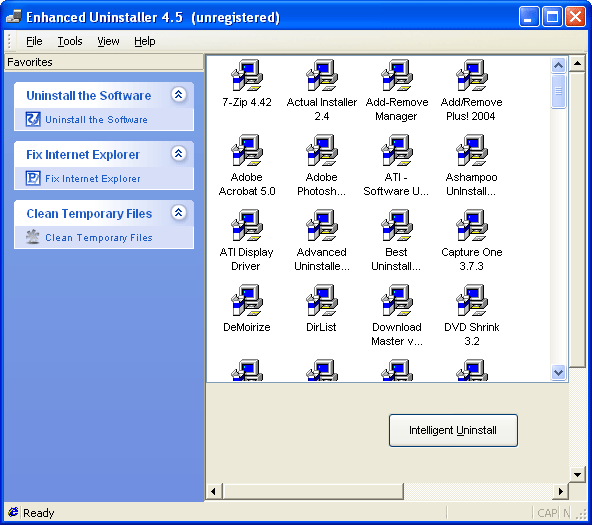The image size is (592, 525).
Task: Click the Ready status bar text
Action: pyautogui.click(x=39, y=513)
